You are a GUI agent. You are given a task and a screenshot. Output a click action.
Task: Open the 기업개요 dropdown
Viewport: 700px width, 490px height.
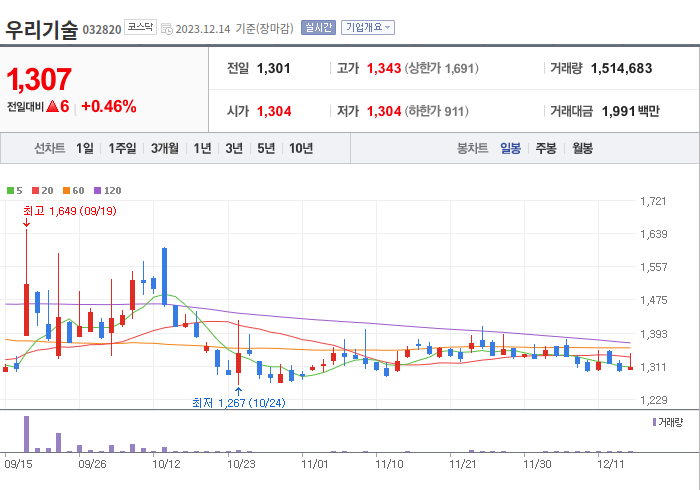368,28
